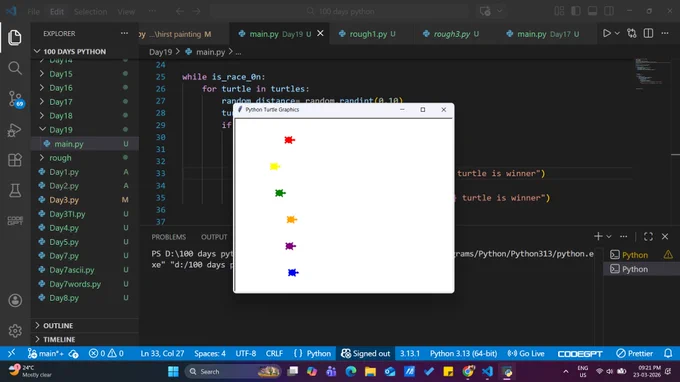680x382 pixels.
Task: Open the Extensions view
Action: 15,160
